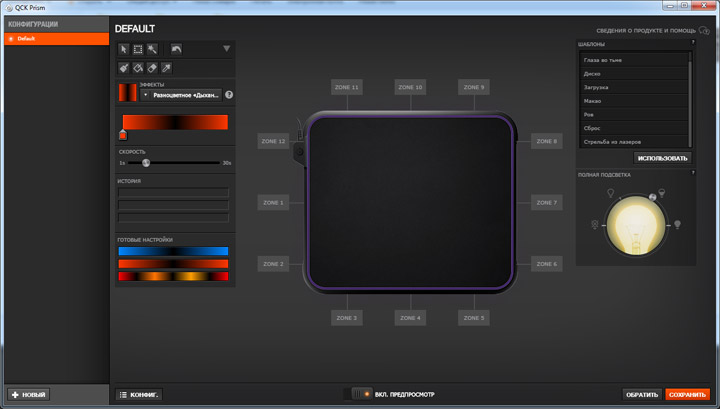Click the effect preview thumbnail under tools

click(128, 92)
